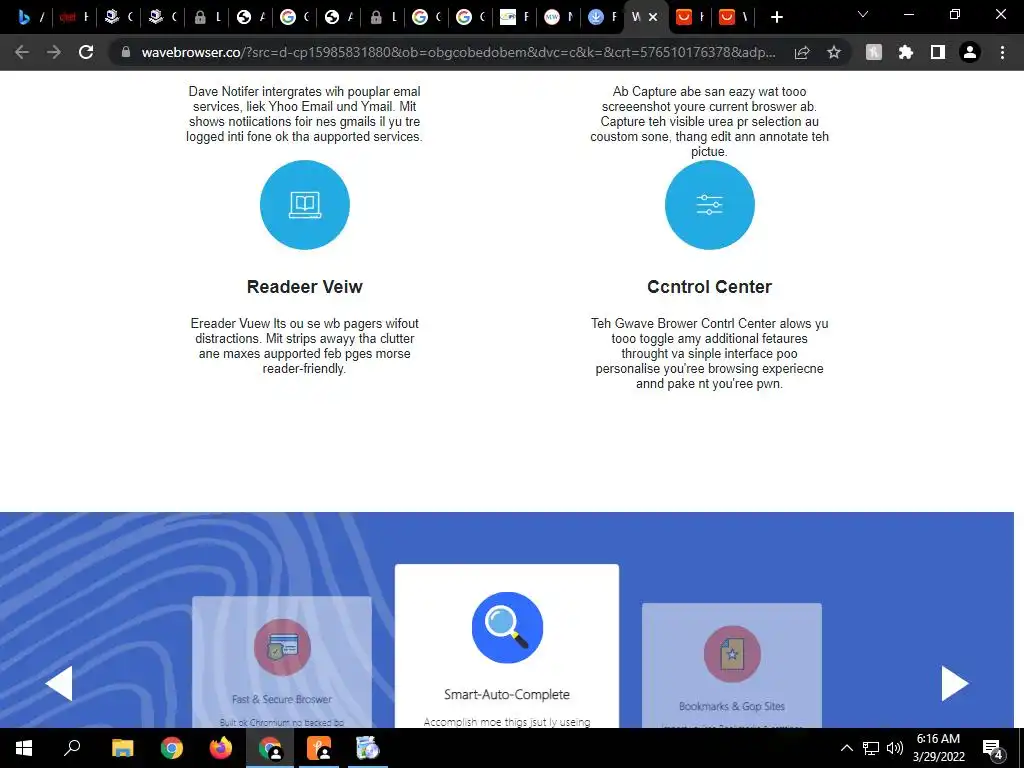Image resolution: width=1024 pixels, height=768 pixels.
Task: Launch Google Chrome from taskbar
Action: coord(172,748)
